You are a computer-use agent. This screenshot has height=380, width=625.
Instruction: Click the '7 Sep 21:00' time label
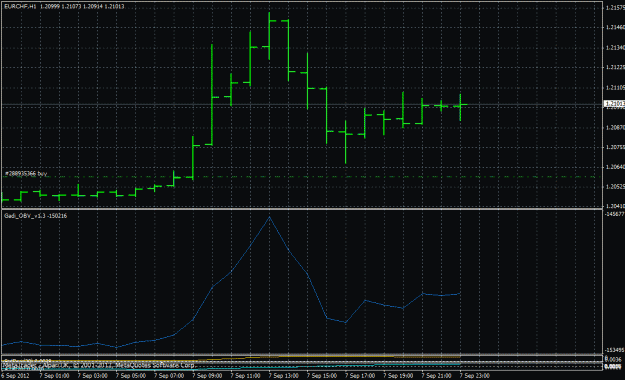point(437,376)
